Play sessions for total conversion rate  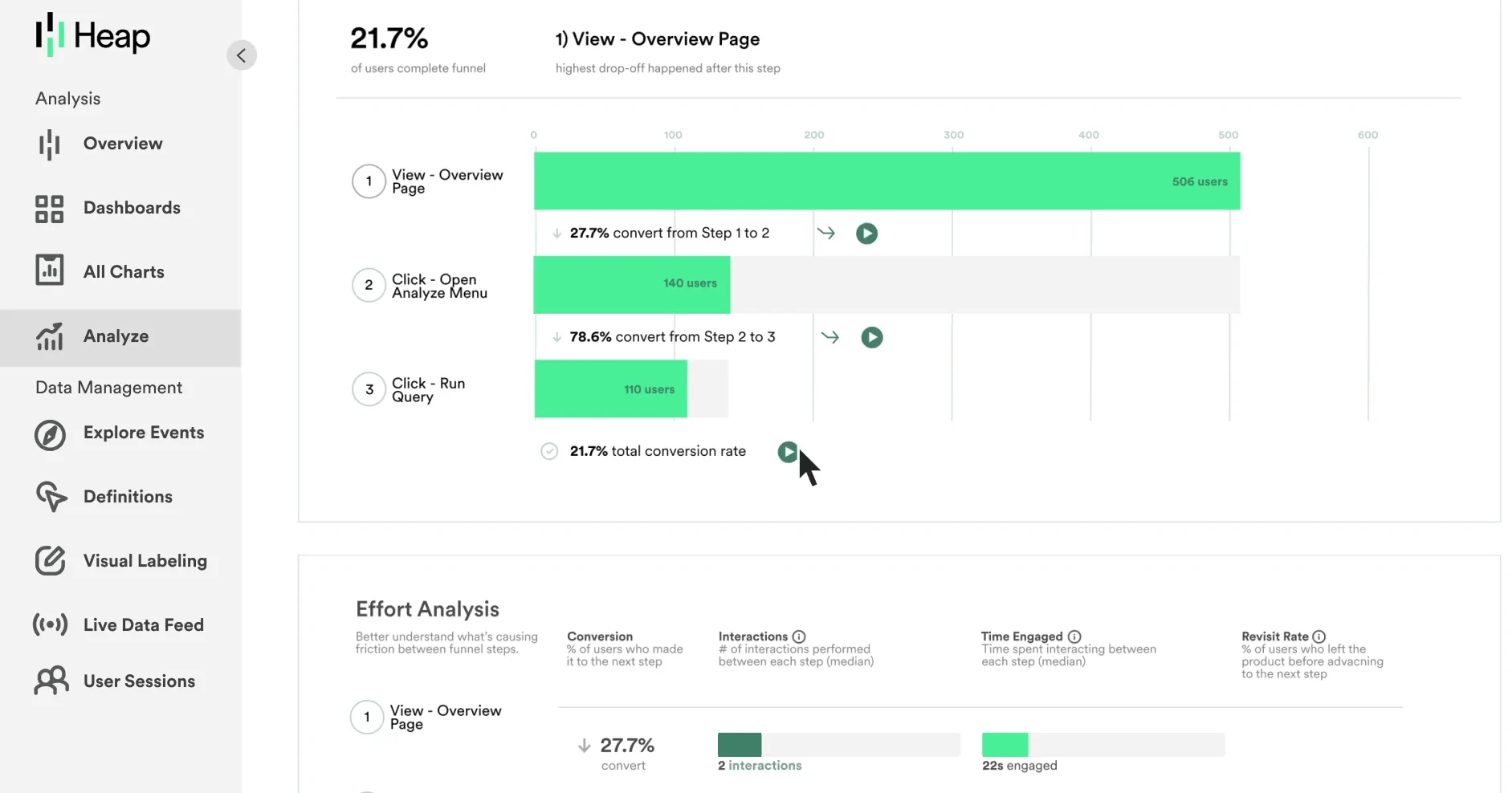788,452
